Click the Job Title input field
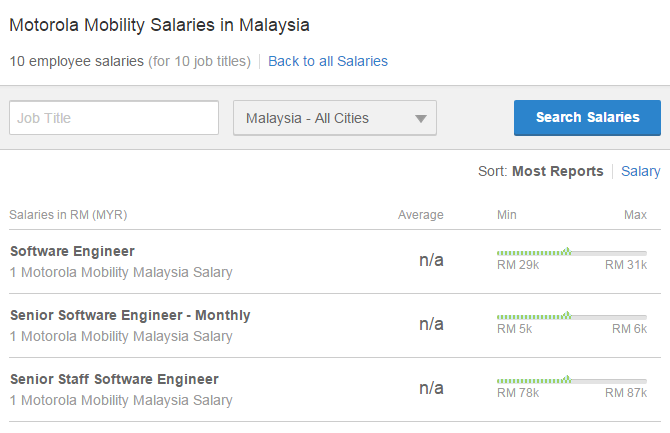Image resolution: width=670 pixels, height=433 pixels. coord(114,118)
